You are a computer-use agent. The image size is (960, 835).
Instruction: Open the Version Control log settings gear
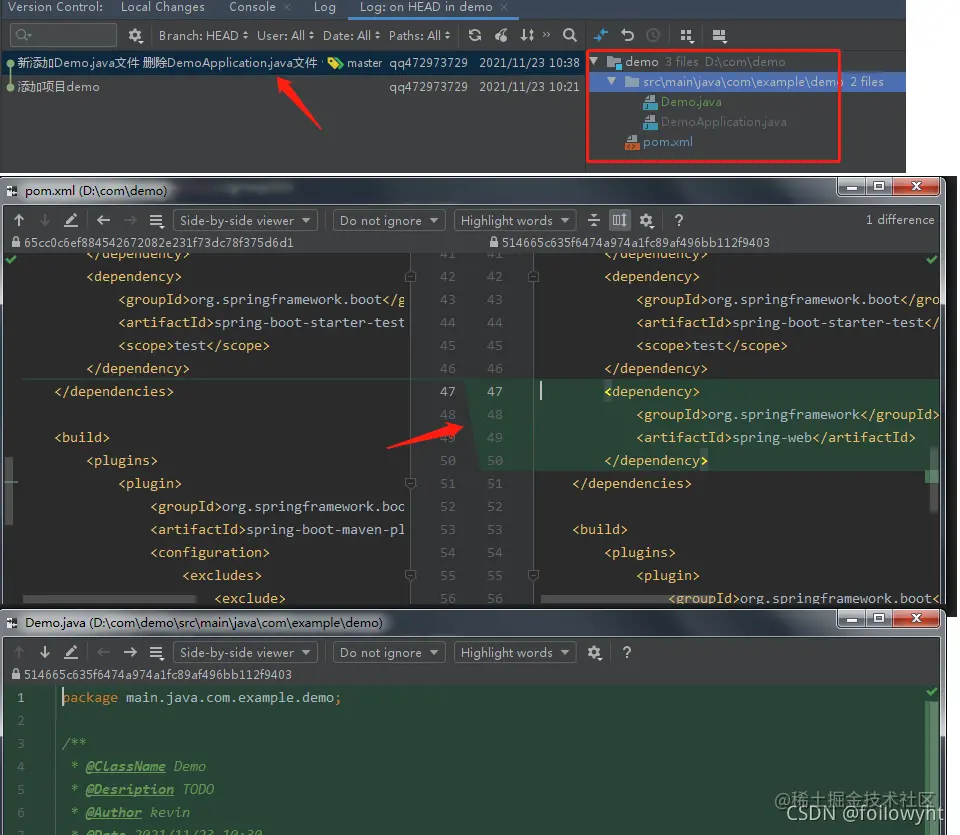pyautogui.click(x=135, y=36)
